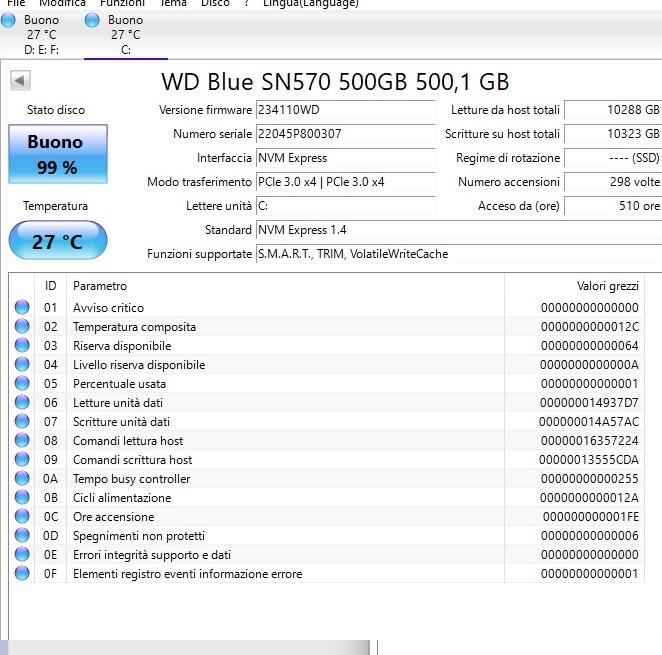
Task: Click raw value 0000016357224
Action: click(590, 441)
